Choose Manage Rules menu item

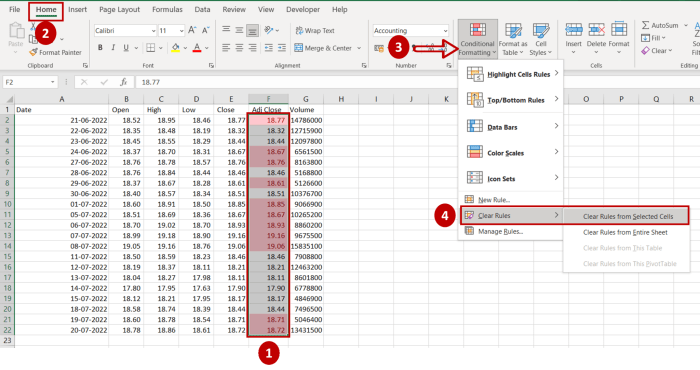pyautogui.click(x=511, y=231)
